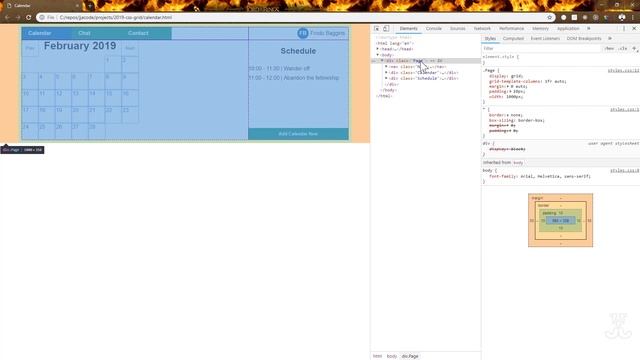This screenshot has width=640, height=360.
Task: Select the DOM Breakpoints sub-tab
Action: coord(584,38)
